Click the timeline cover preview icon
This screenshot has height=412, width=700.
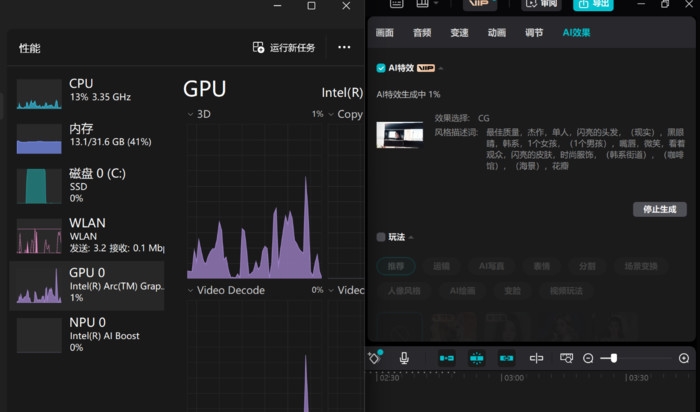(x=566, y=358)
